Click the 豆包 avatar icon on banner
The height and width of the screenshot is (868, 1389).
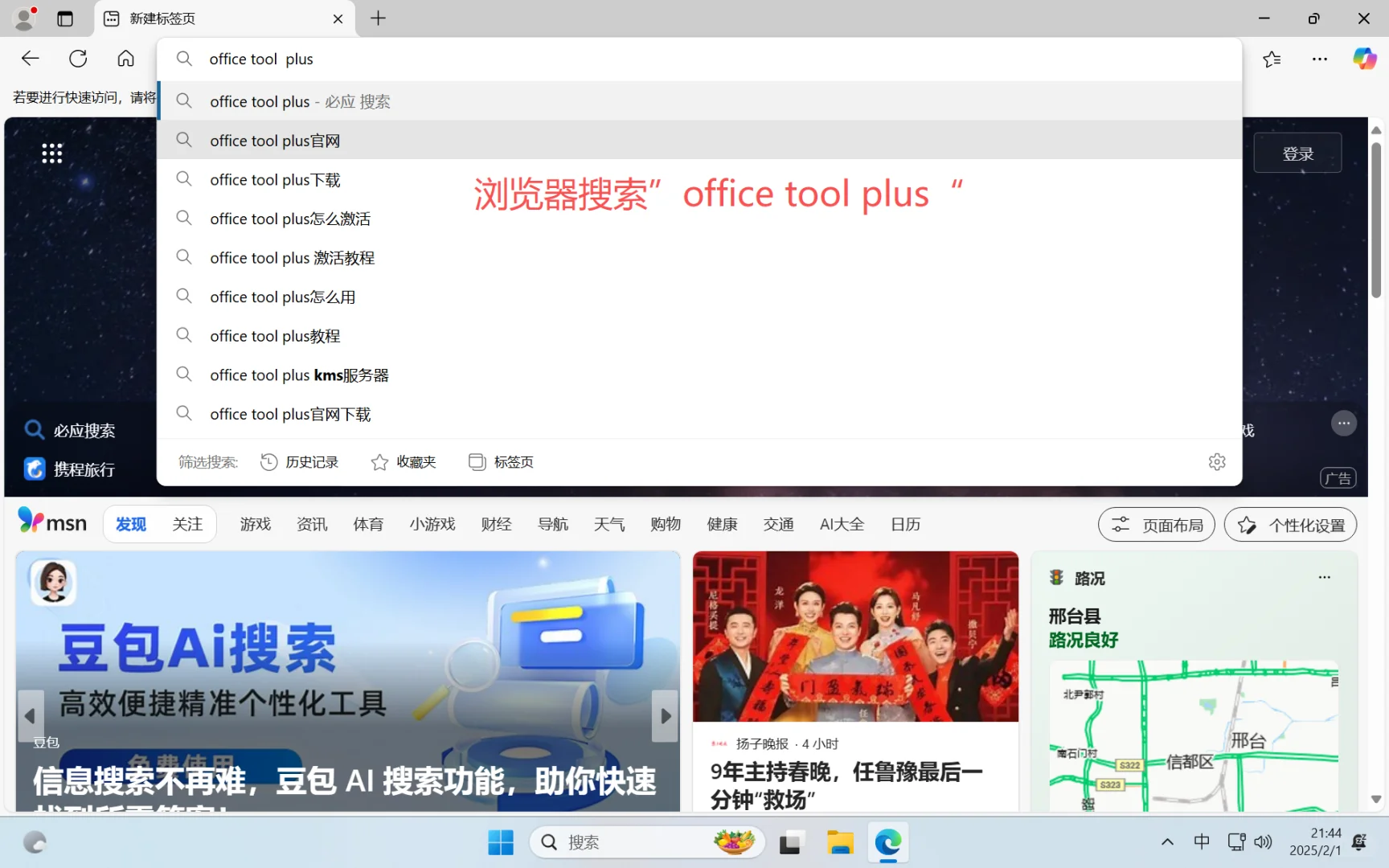point(51,582)
